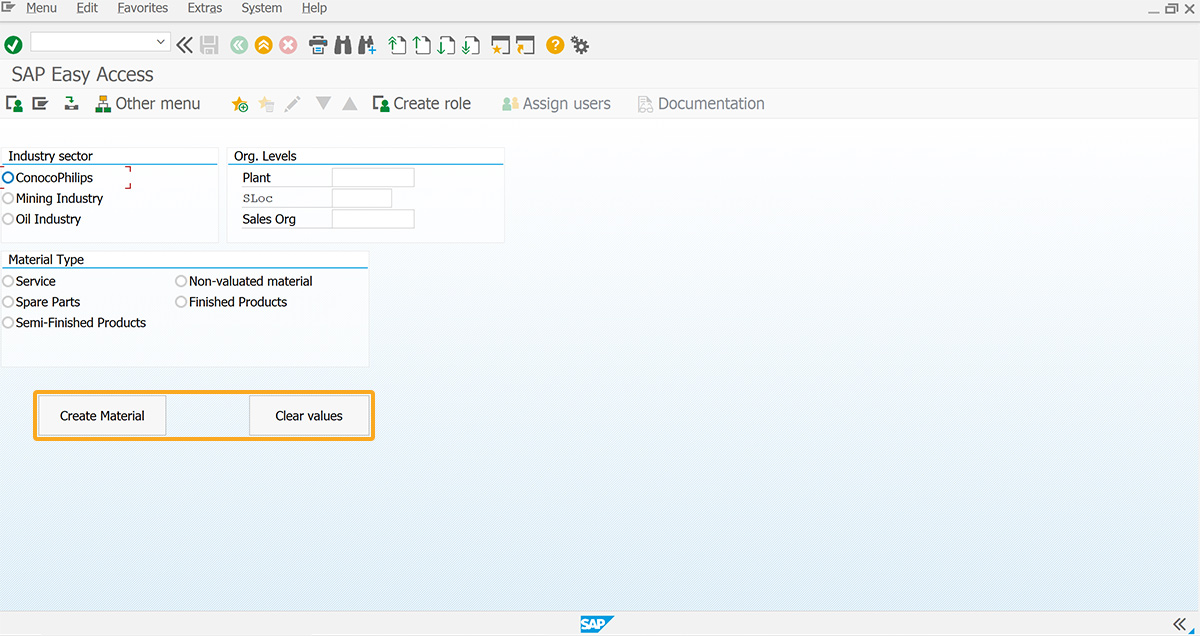
Task: Click the Other menu button
Action: (148, 103)
